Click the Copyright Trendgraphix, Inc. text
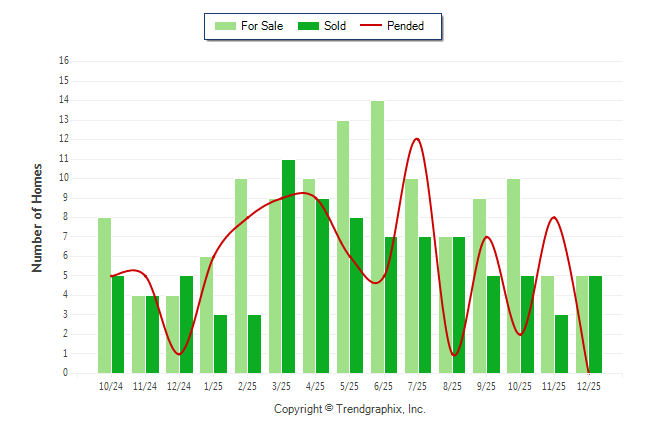 350,409
